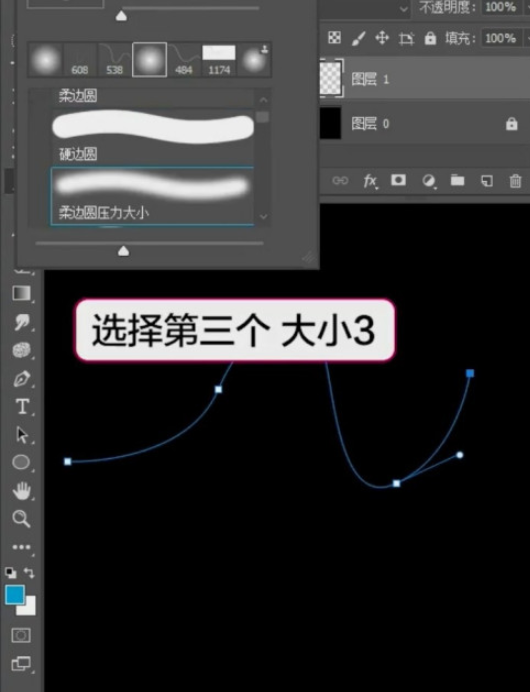
Task: Select the Pen tool
Action: pyautogui.click(x=22, y=379)
